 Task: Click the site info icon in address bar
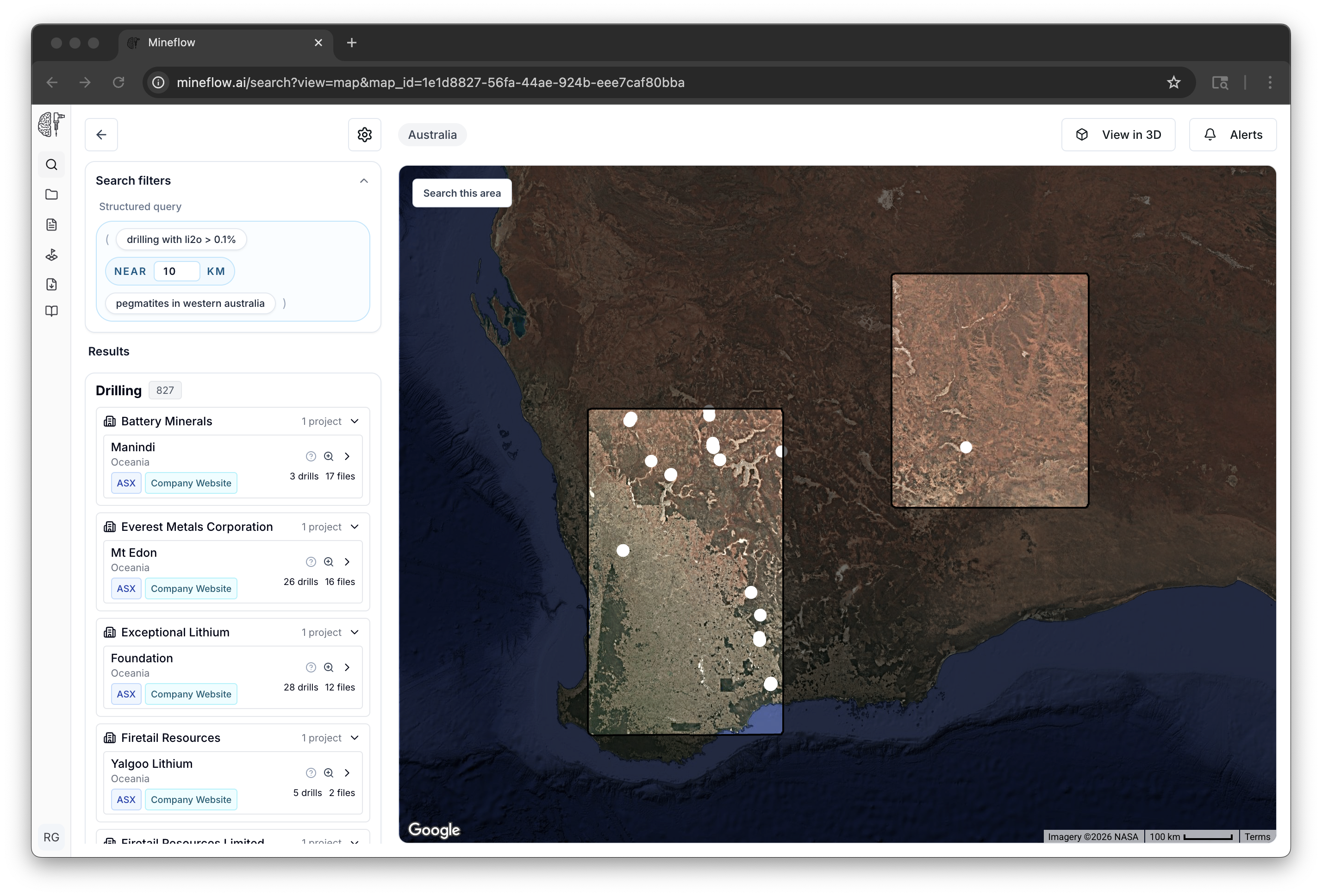[158, 82]
